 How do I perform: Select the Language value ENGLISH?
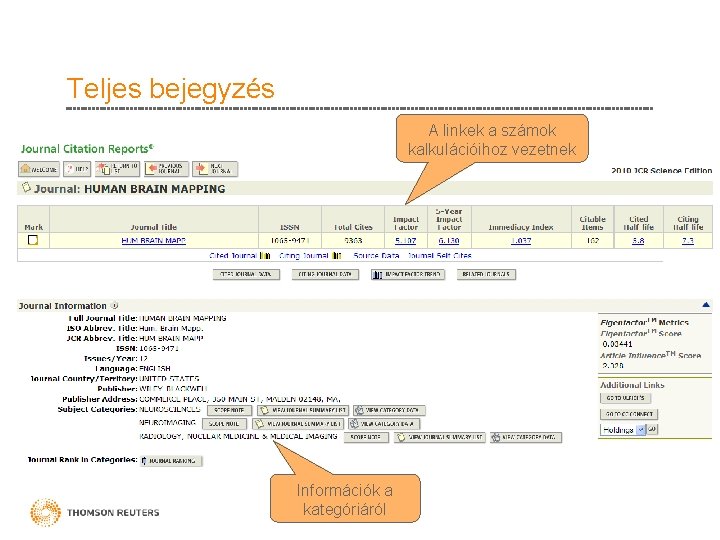coord(155,369)
